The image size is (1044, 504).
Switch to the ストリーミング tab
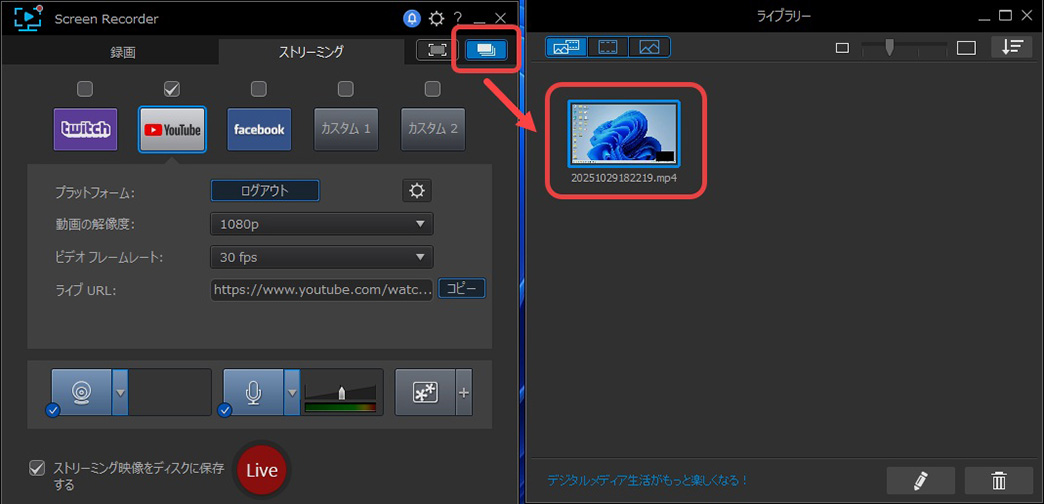pyautogui.click(x=311, y=52)
